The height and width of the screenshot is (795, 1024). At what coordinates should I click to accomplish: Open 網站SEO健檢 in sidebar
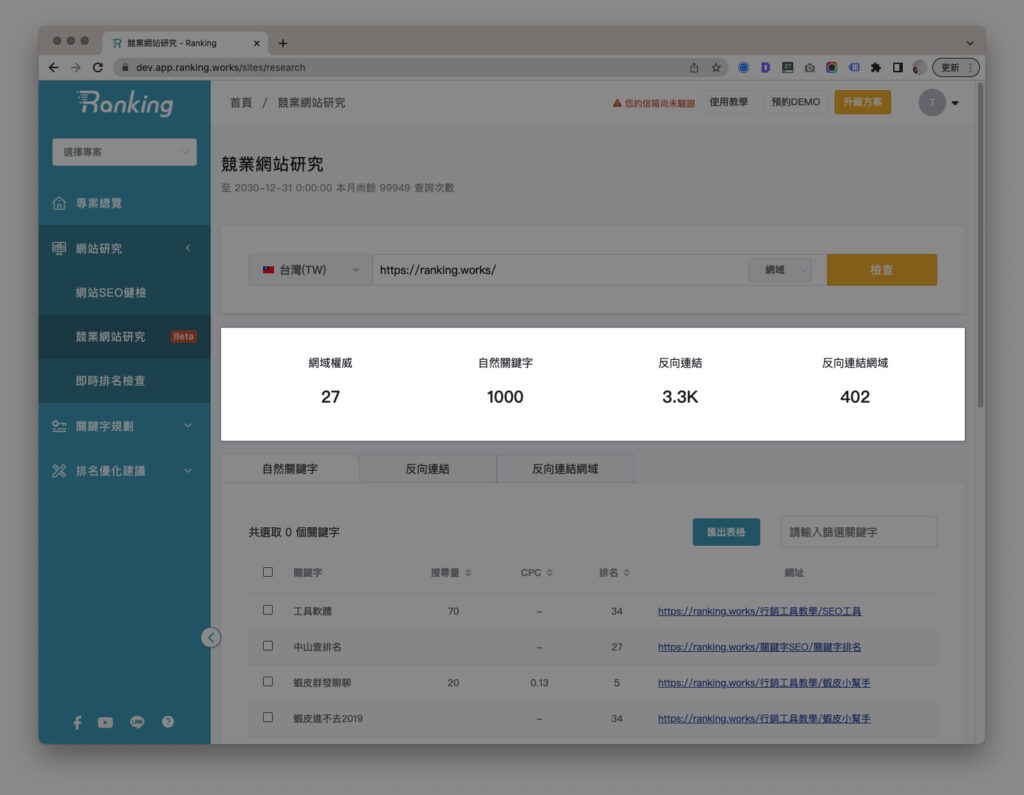pos(124,293)
